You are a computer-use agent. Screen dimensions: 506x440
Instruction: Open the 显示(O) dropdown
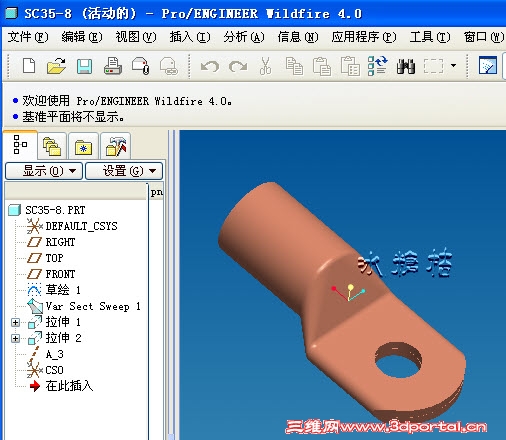click(x=44, y=171)
